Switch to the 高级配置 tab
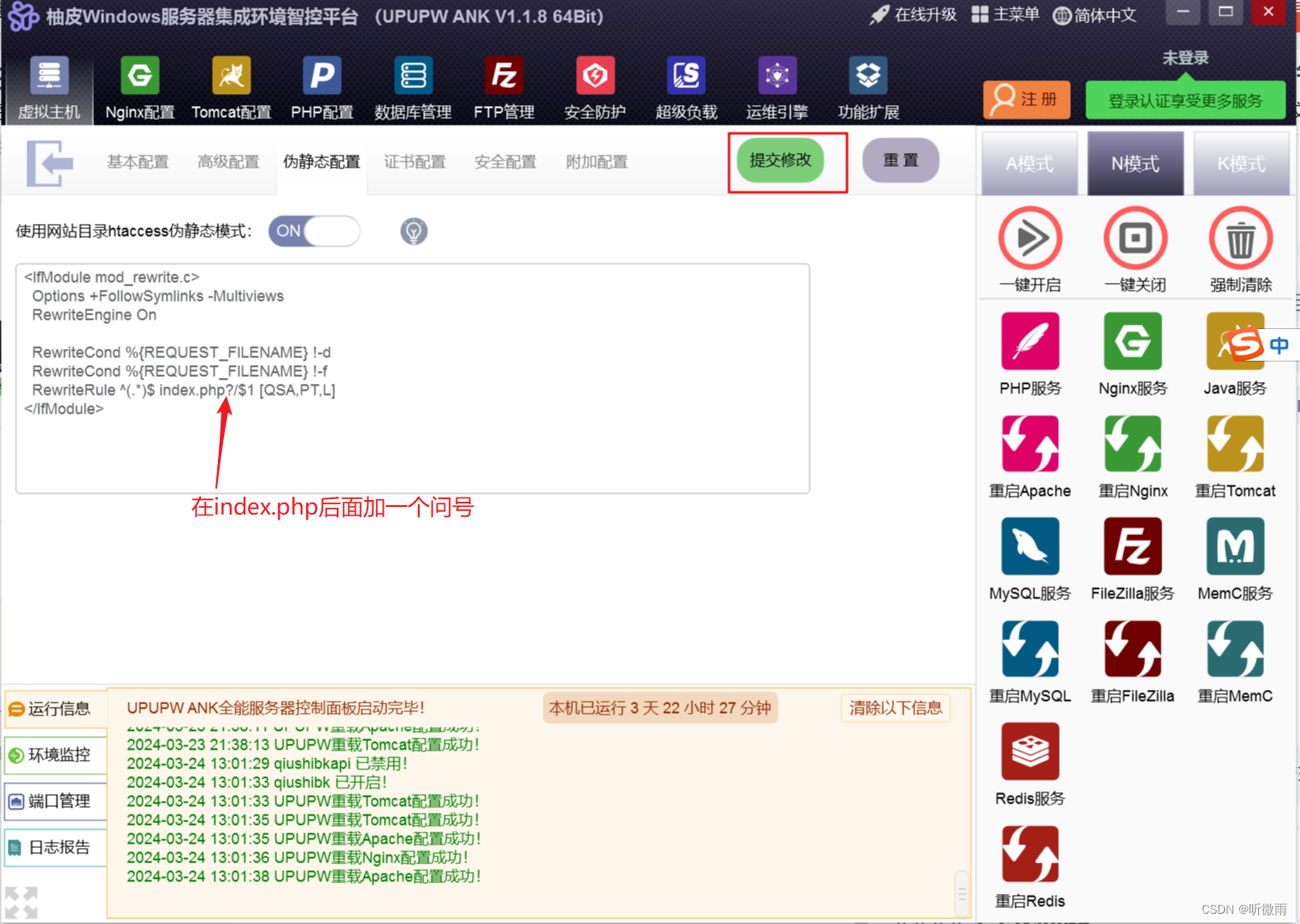The height and width of the screenshot is (924, 1300). (x=228, y=162)
